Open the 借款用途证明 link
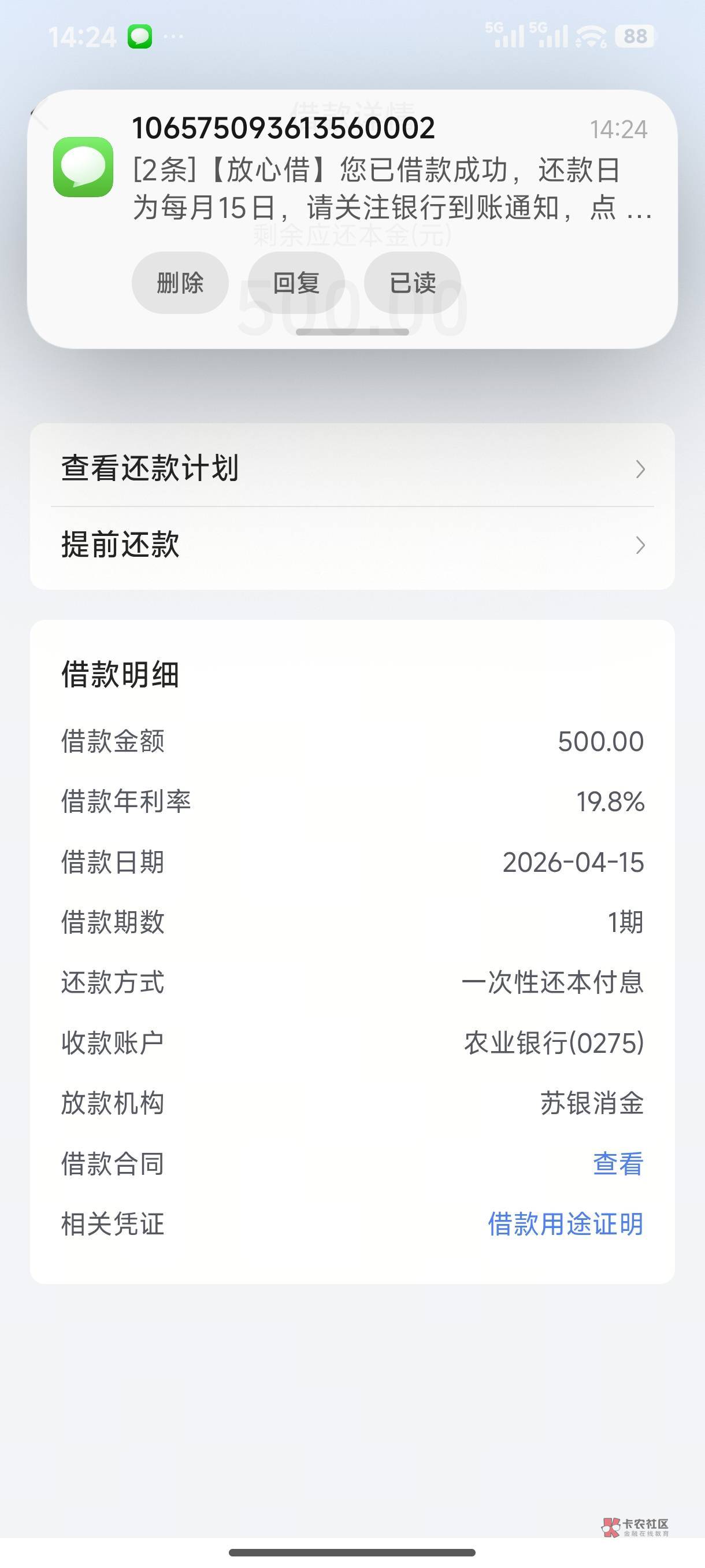 (x=565, y=1223)
